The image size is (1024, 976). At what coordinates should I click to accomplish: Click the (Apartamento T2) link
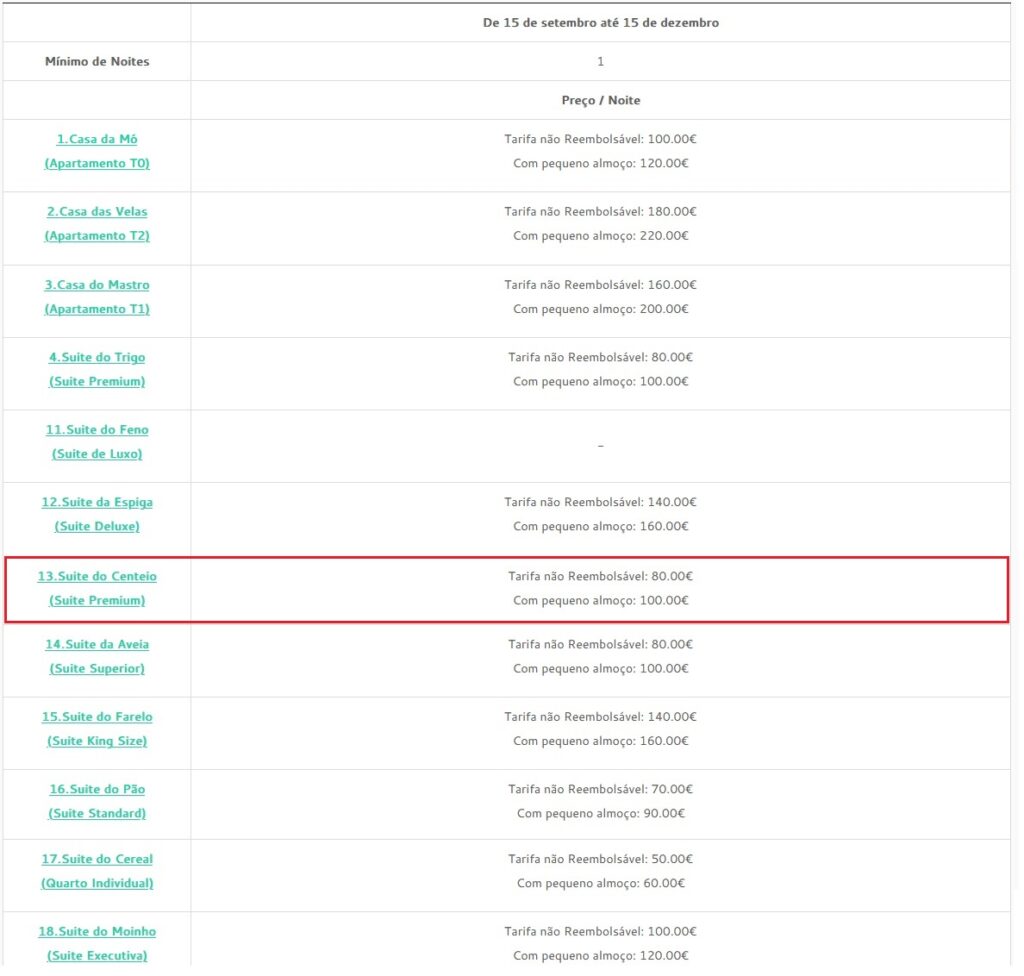pos(97,236)
